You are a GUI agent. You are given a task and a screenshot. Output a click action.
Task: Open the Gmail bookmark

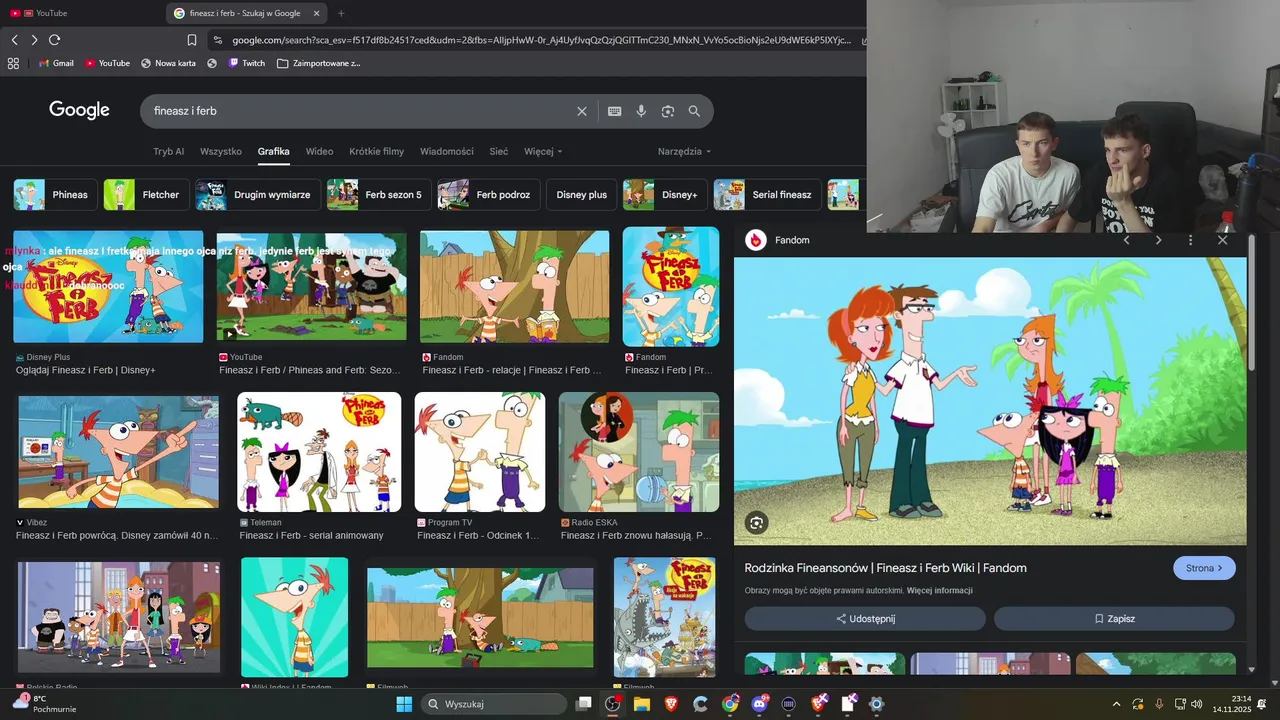coord(55,63)
